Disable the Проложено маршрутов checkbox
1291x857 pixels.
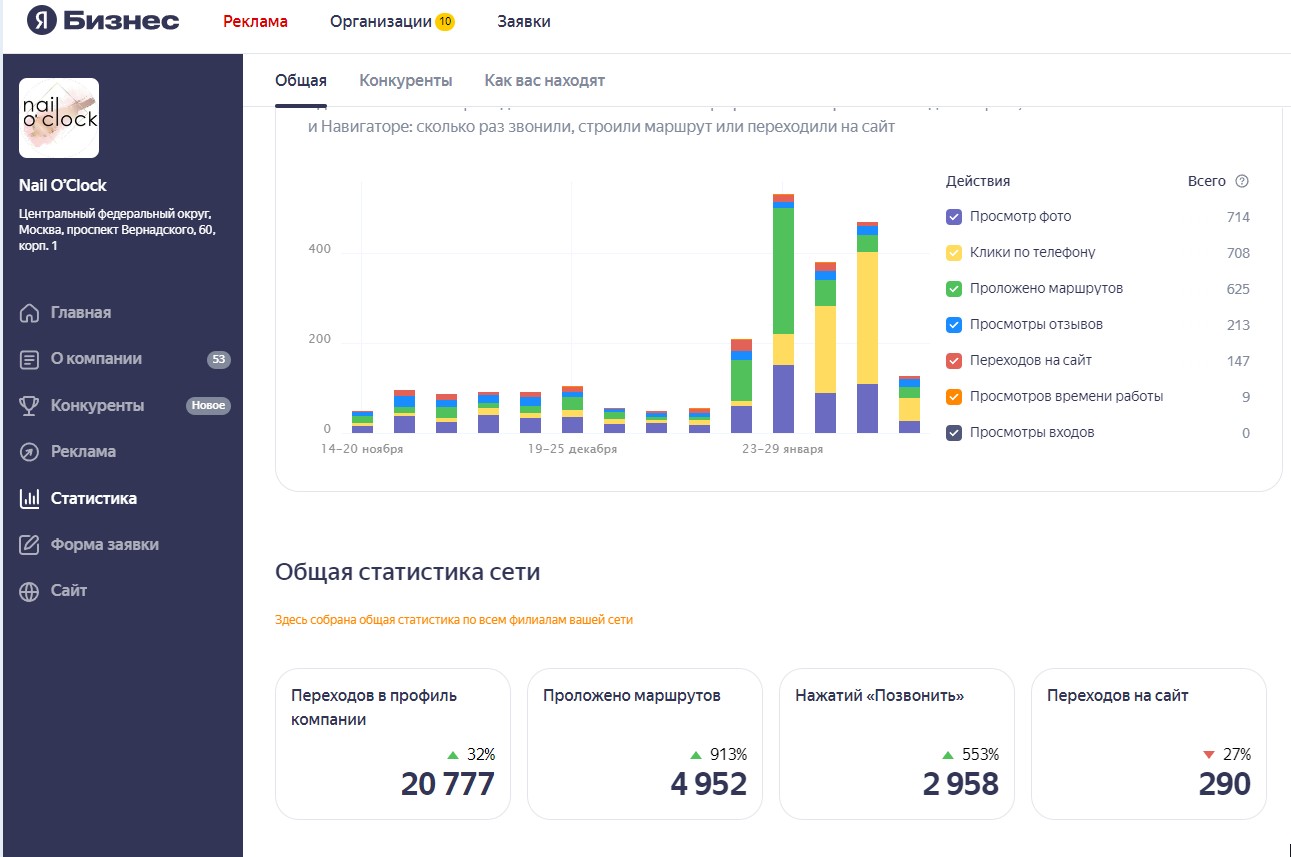(x=954, y=289)
